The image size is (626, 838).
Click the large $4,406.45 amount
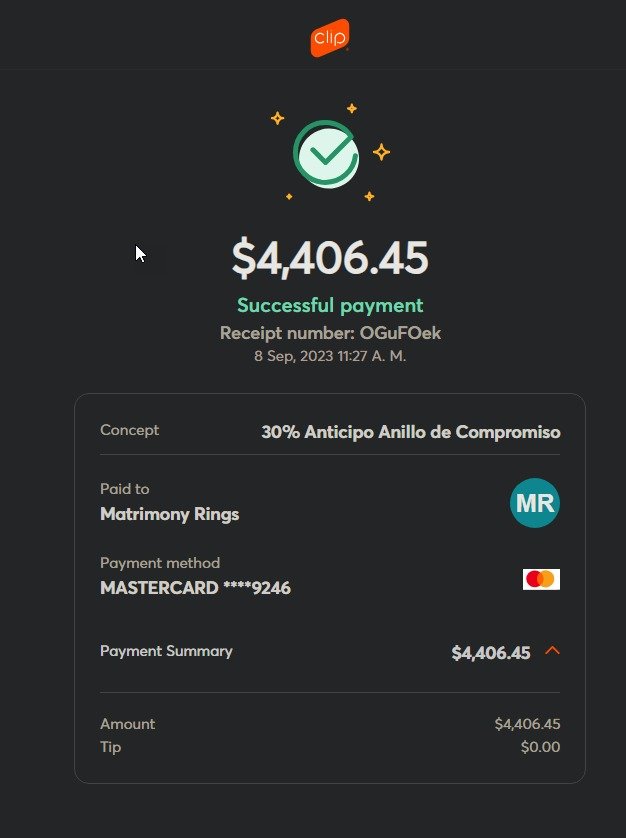(330, 258)
